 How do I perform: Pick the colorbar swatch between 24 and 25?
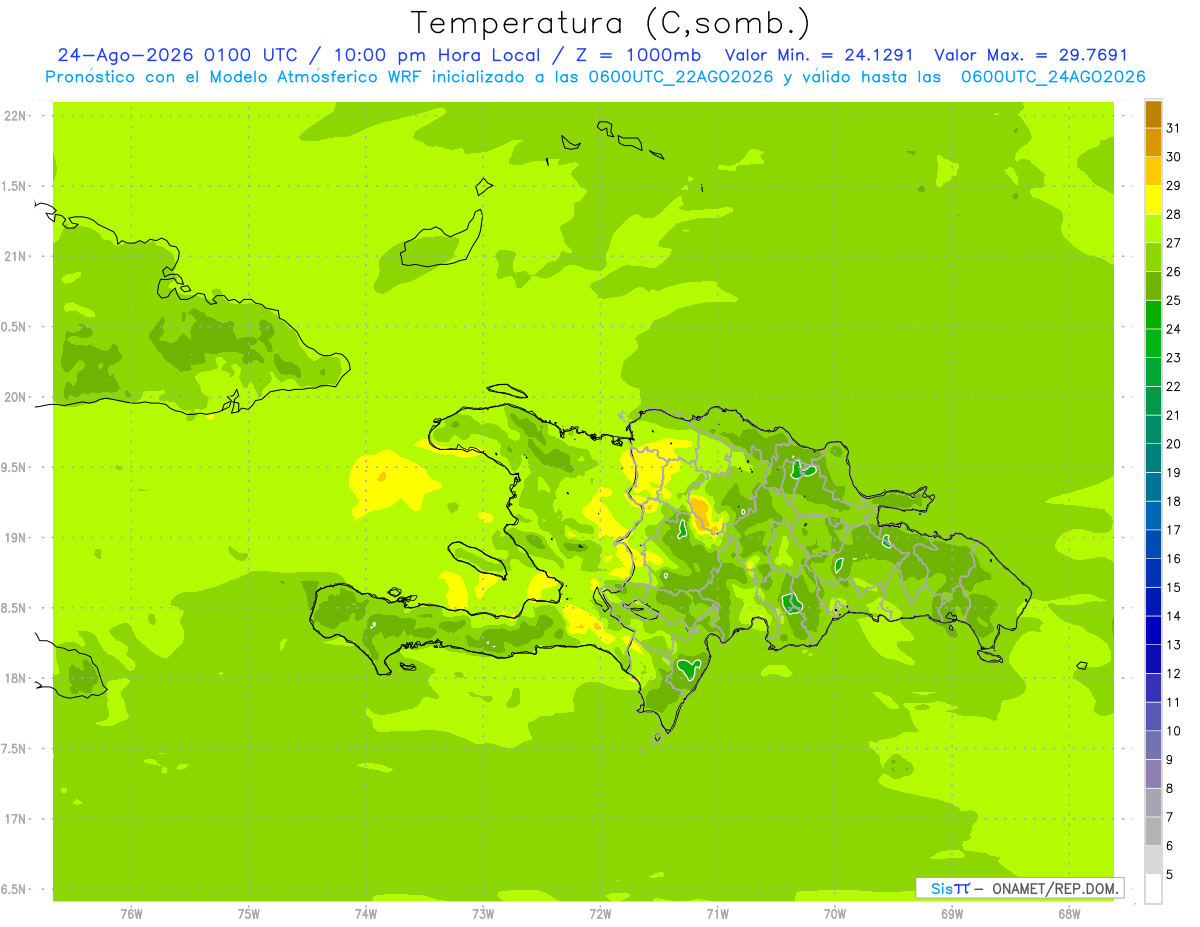(1153, 315)
